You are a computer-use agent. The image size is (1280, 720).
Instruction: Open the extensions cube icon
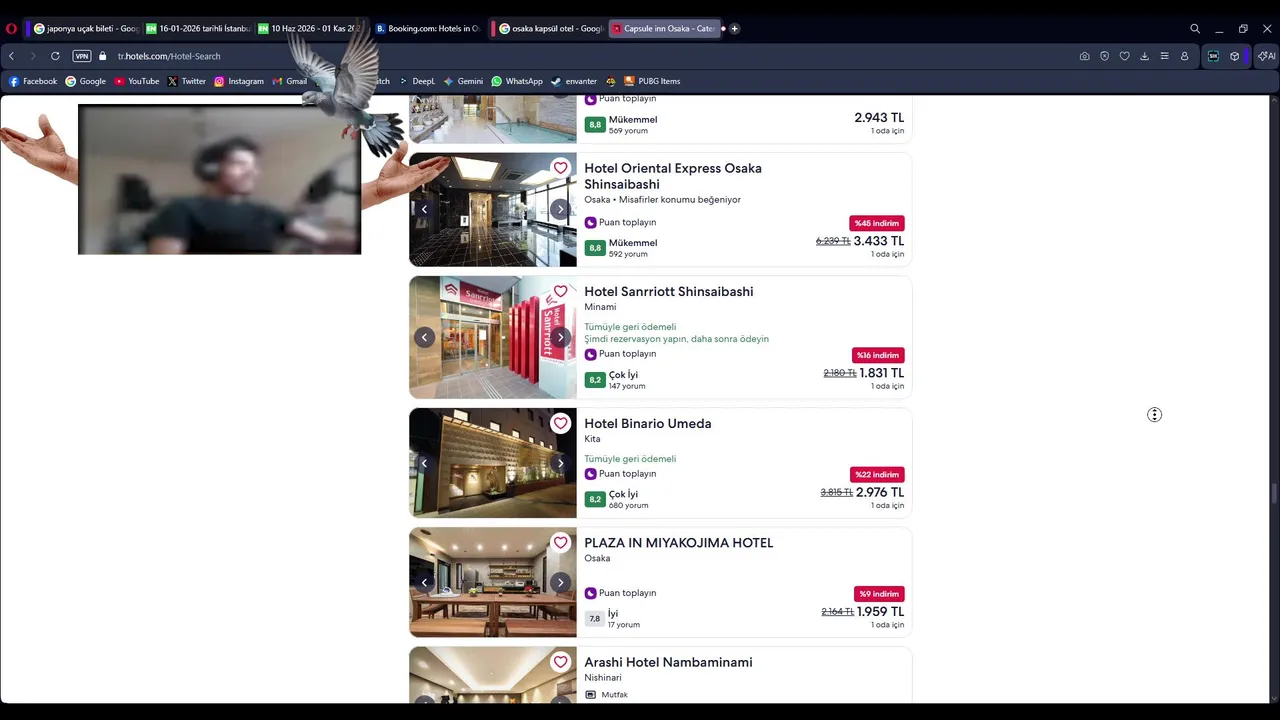coord(1235,56)
